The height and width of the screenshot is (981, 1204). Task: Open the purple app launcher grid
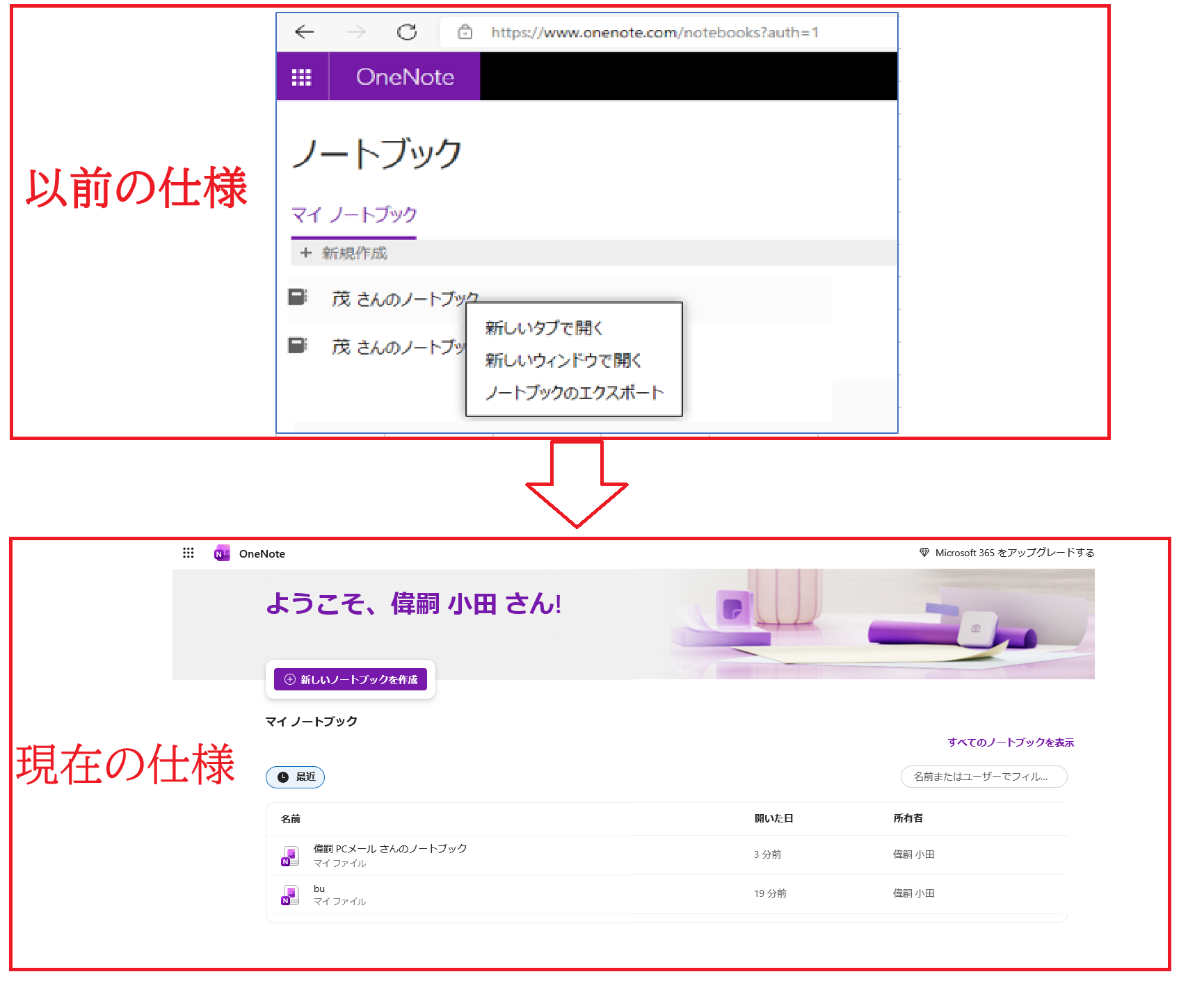pyautogui.click(x=302, y=76)
